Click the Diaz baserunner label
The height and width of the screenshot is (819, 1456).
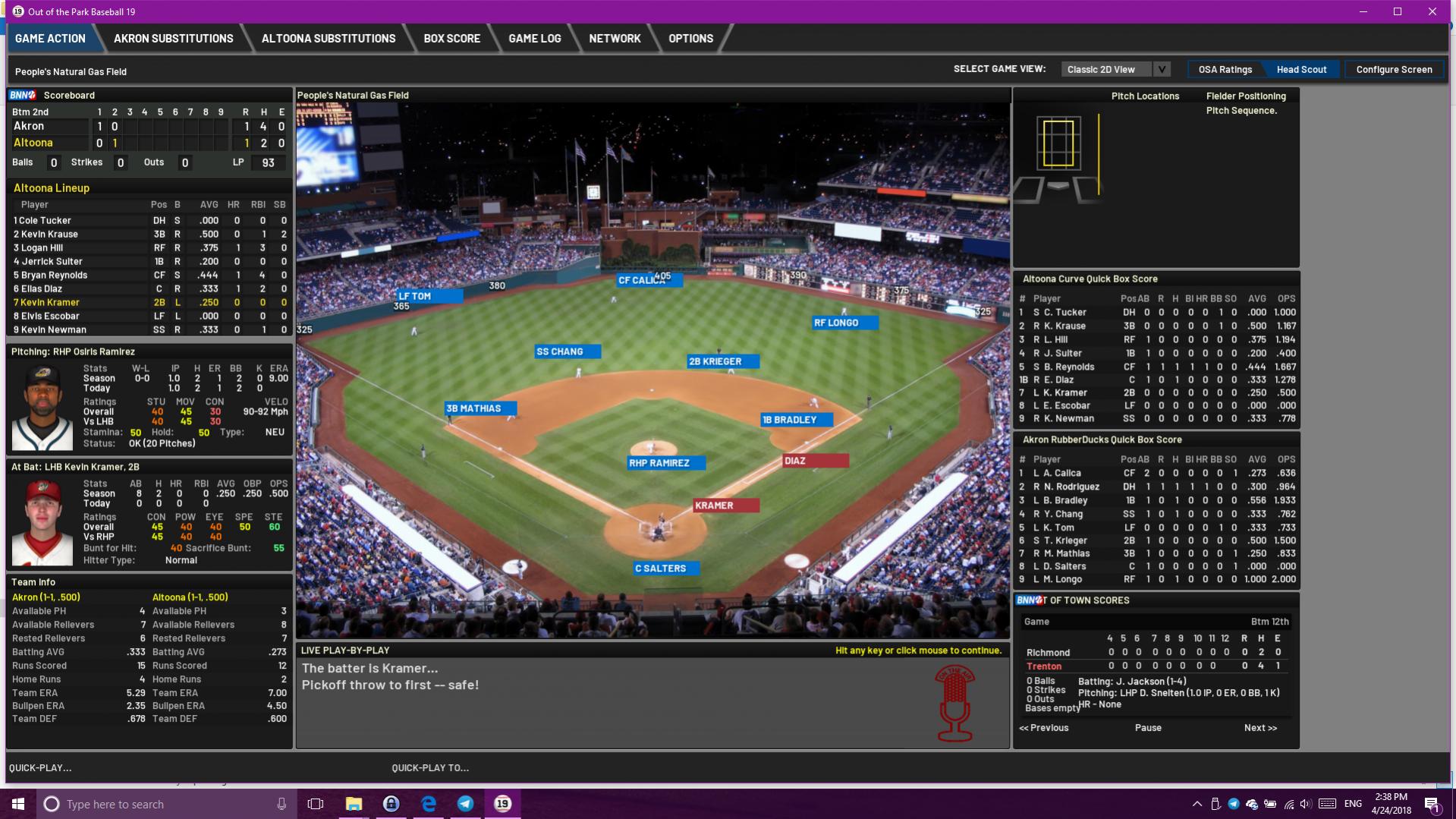coord(816,461)
